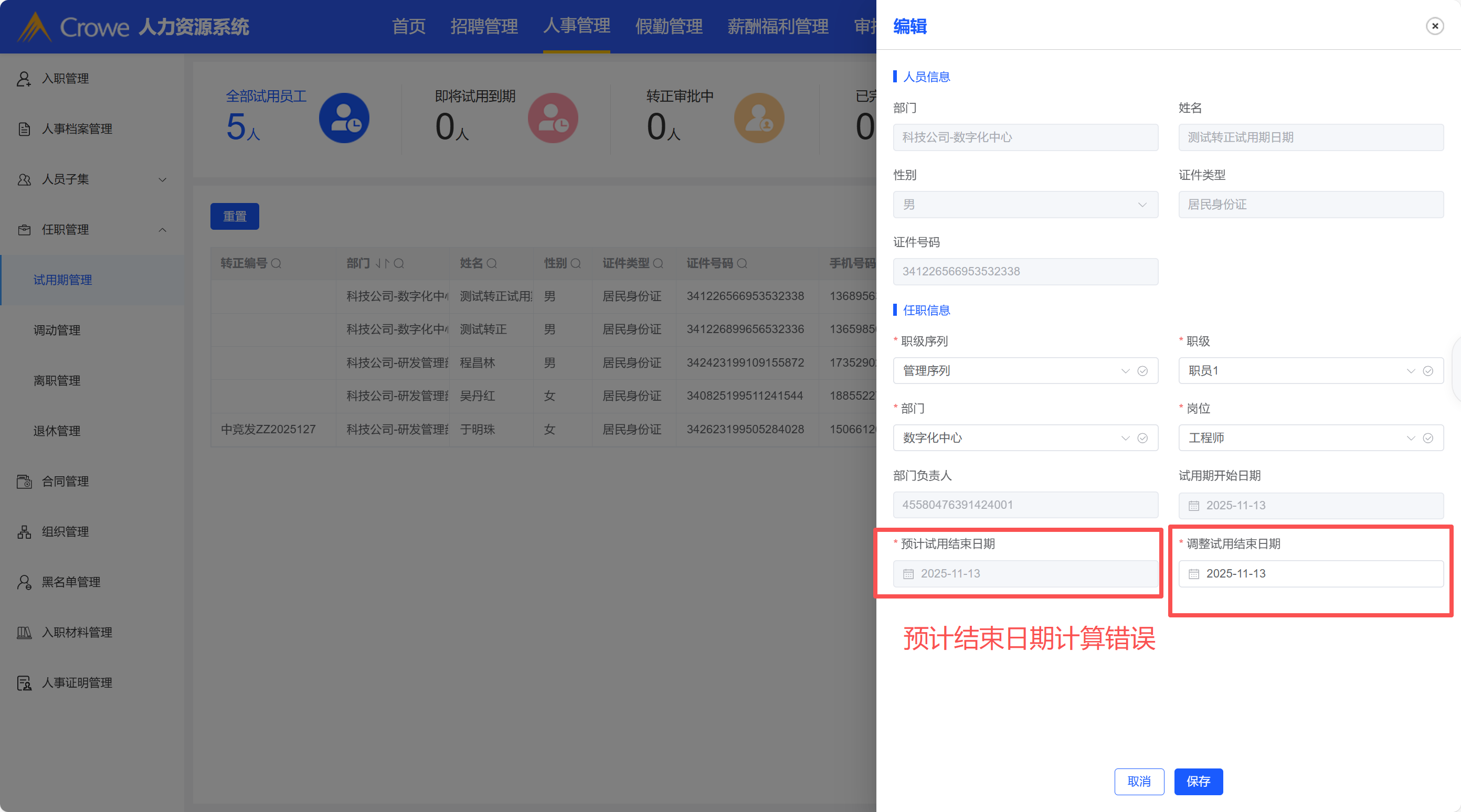
Task: Click the 保存 button
Action: pyautogui.click(x=1198, y=782)
